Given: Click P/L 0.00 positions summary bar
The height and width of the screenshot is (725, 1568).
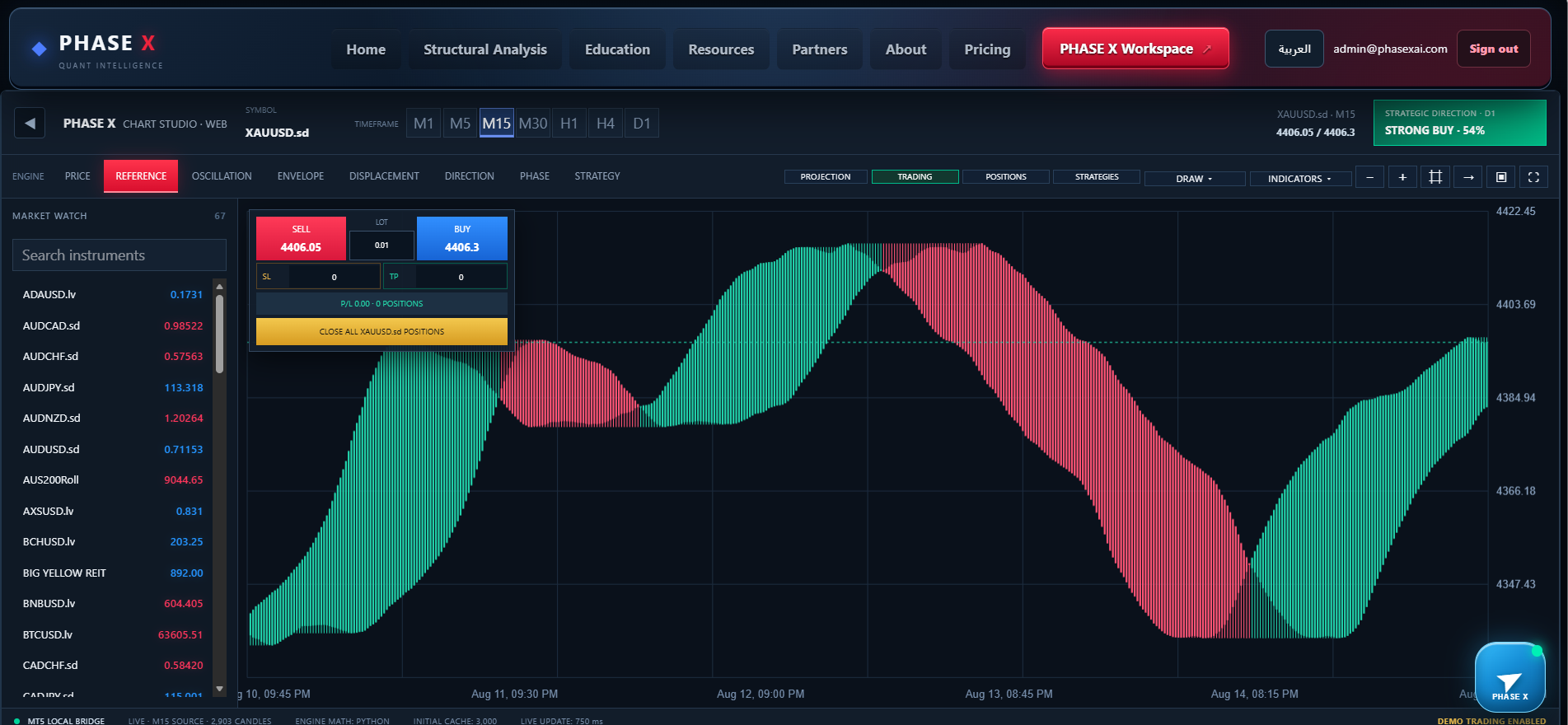Looking at the screenshot, I should tap(381, 303).
